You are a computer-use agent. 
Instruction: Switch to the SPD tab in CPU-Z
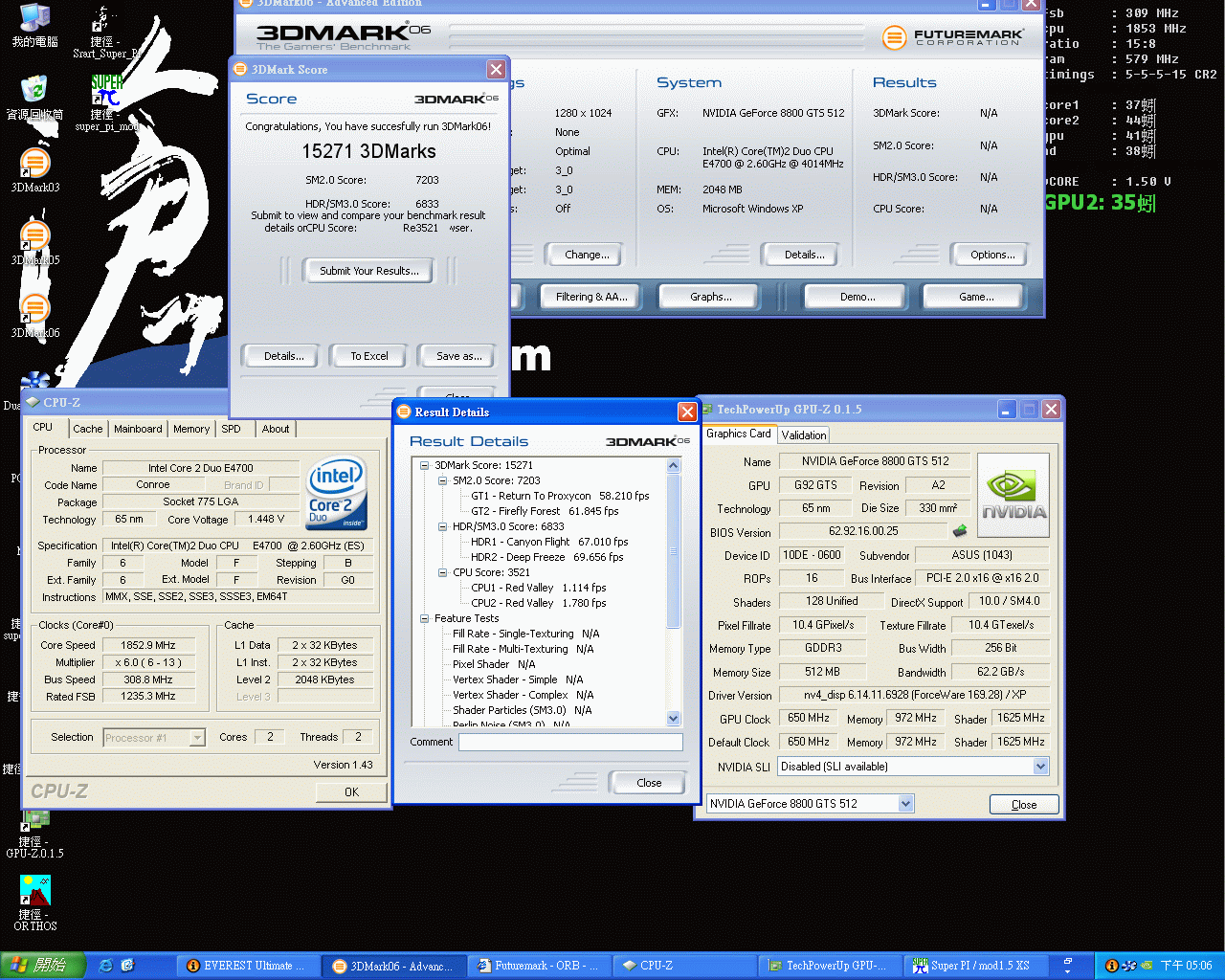(232, 429)
